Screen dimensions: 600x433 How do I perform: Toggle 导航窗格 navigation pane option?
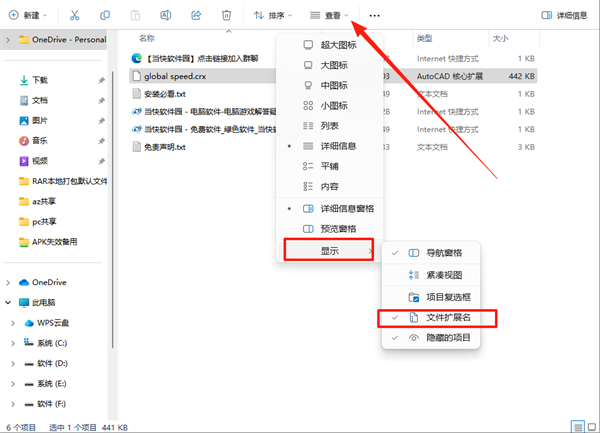point(446,254)
